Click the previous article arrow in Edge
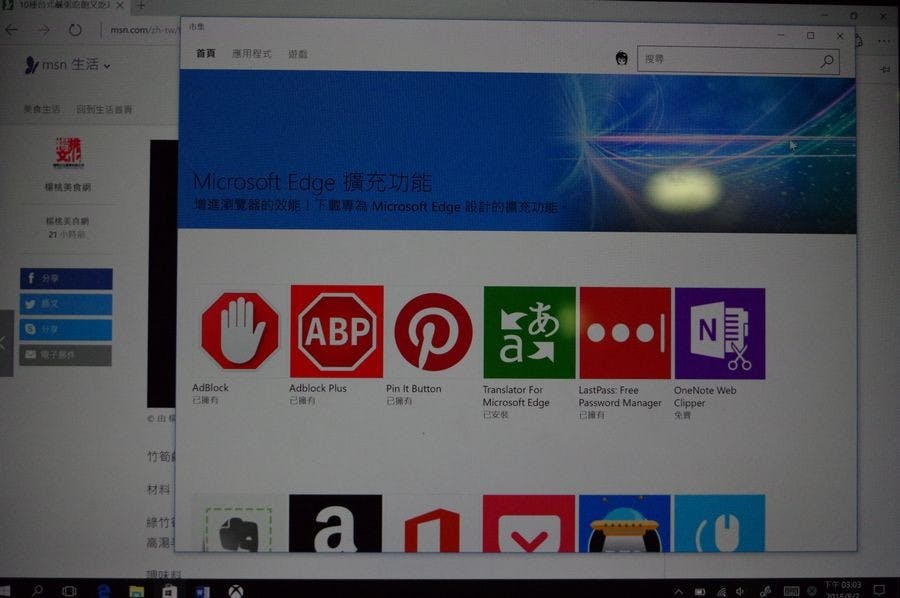This screenshot has width=900, height=598. (6, 343)
